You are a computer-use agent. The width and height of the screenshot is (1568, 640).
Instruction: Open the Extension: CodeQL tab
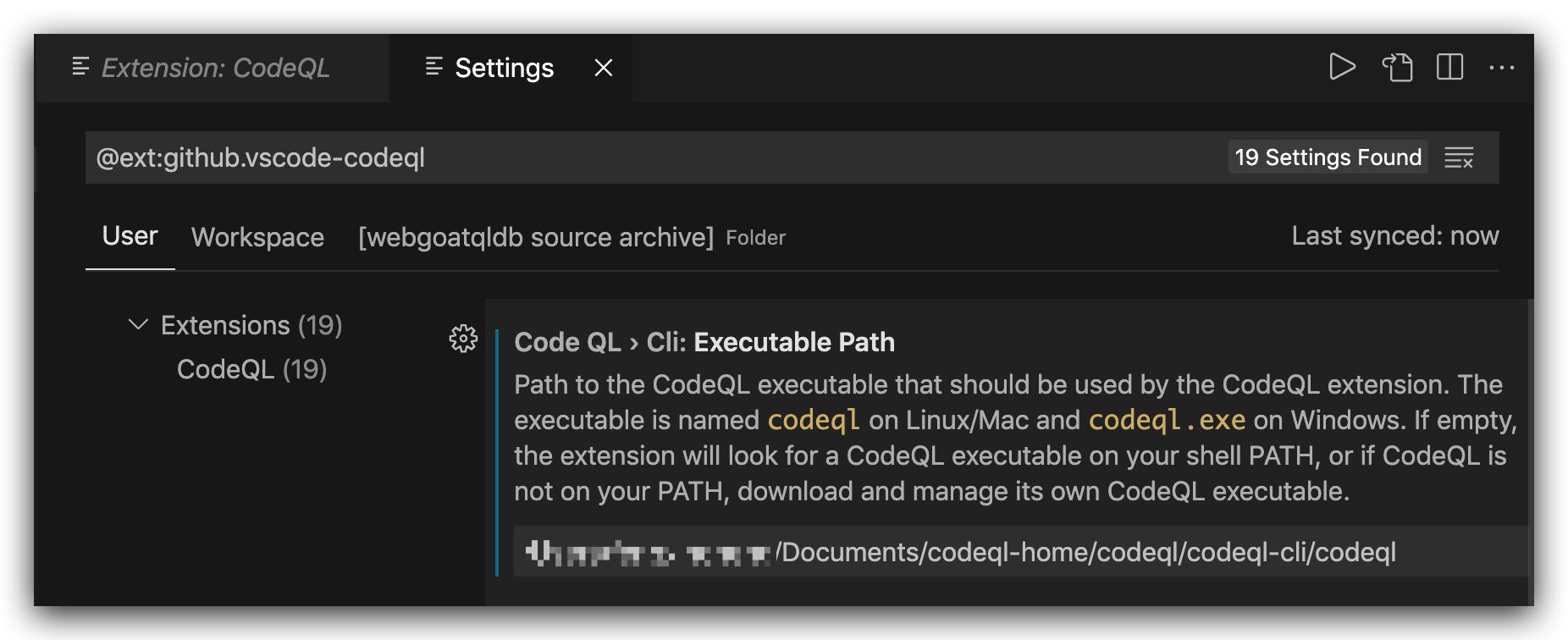216,68
